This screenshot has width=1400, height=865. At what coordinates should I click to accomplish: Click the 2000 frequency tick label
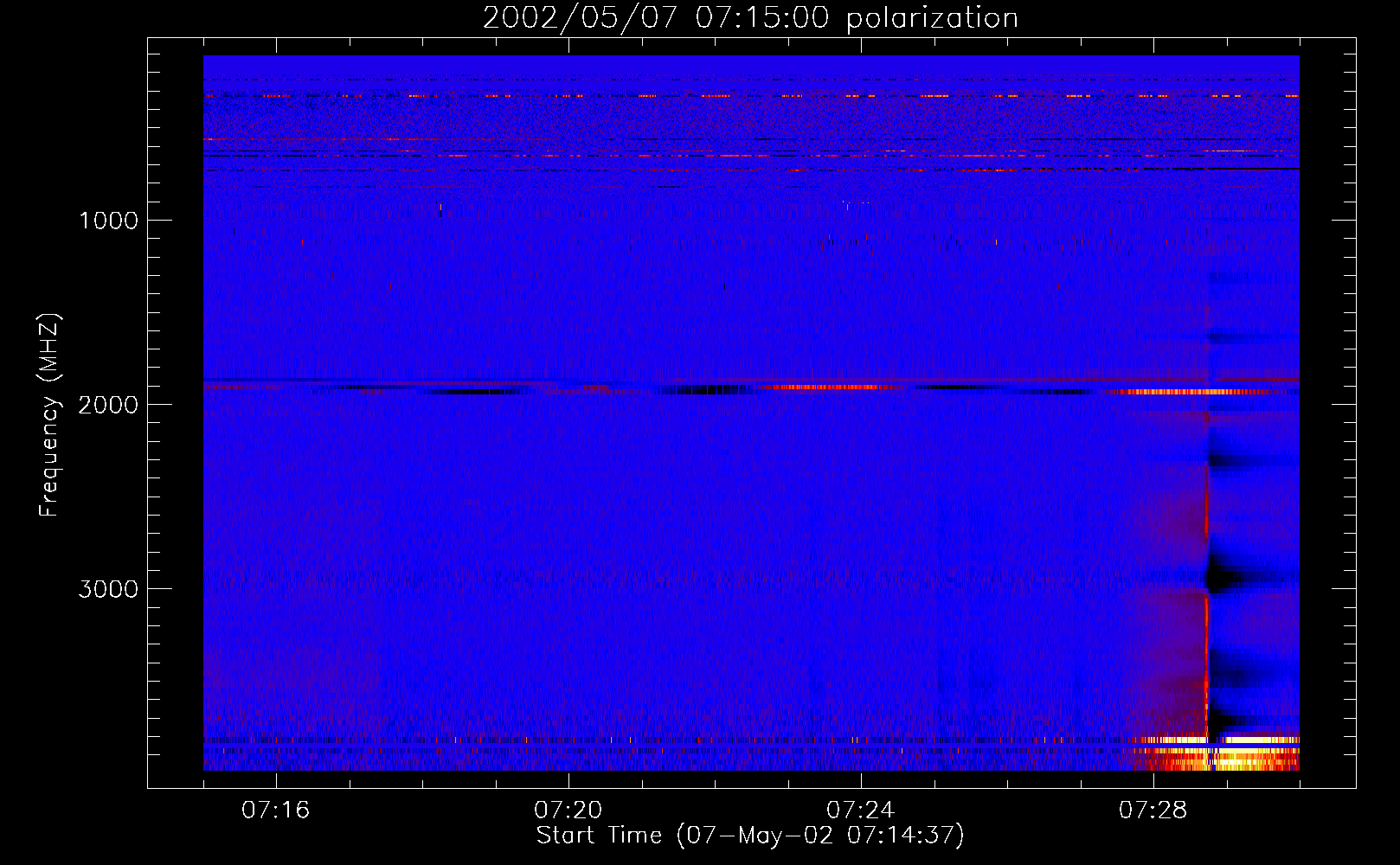108,405
